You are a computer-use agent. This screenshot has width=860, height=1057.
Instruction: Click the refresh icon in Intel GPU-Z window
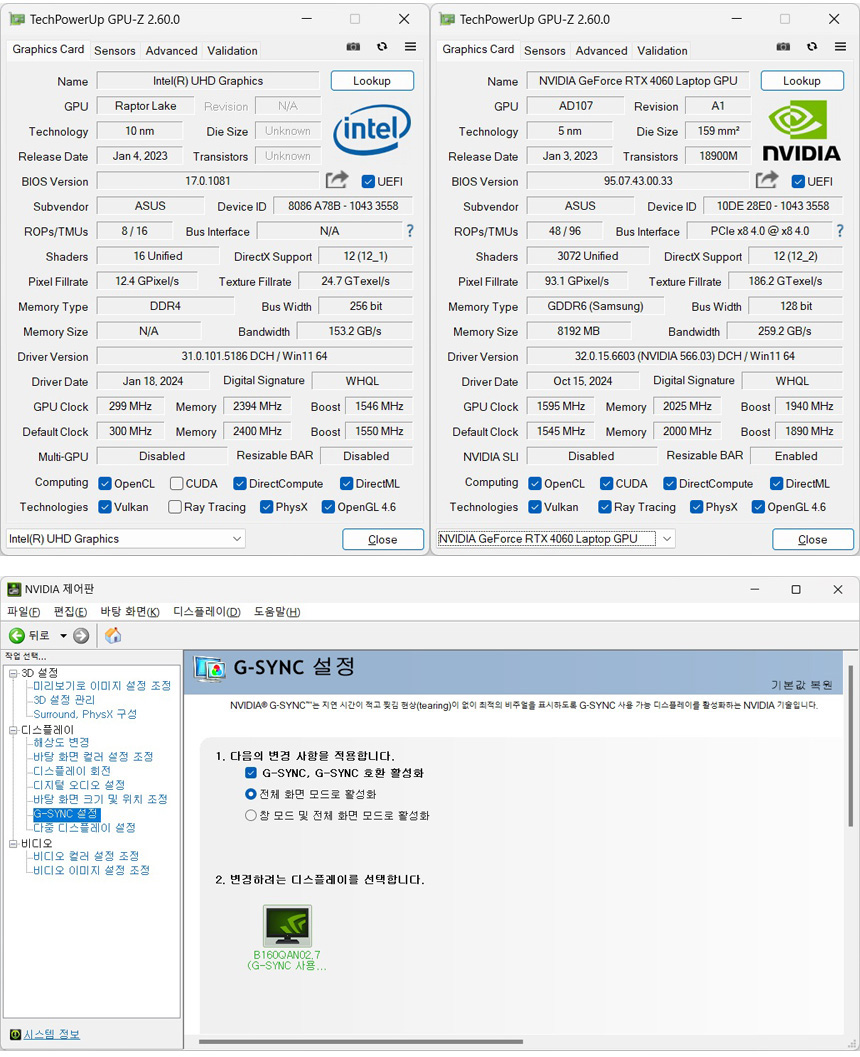point(382,47)
